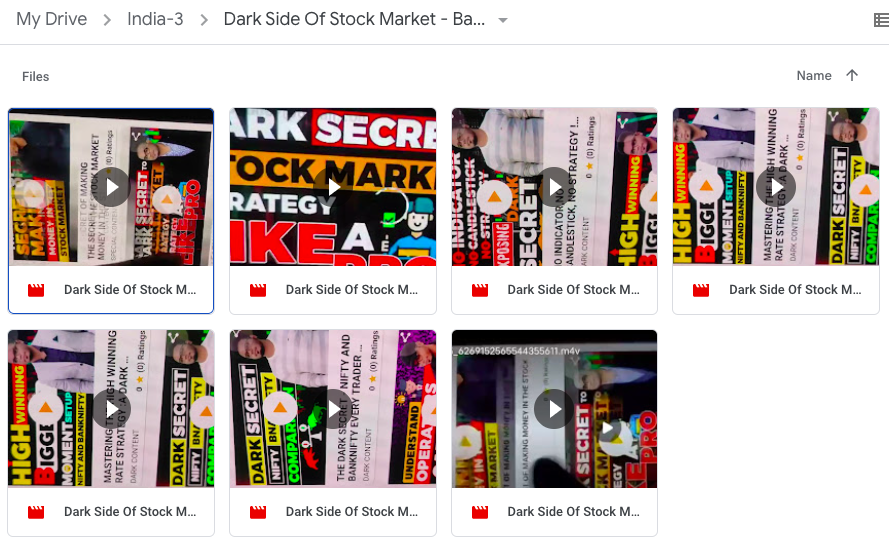Navigate to India-3 folder breadcrumb
The image size is (889, 539).
[x=155, y=19]
